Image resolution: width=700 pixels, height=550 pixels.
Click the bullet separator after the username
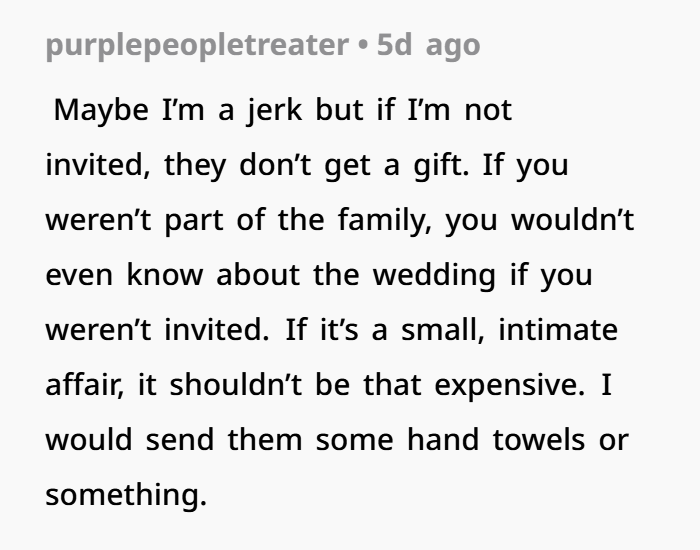pos(364,46)
